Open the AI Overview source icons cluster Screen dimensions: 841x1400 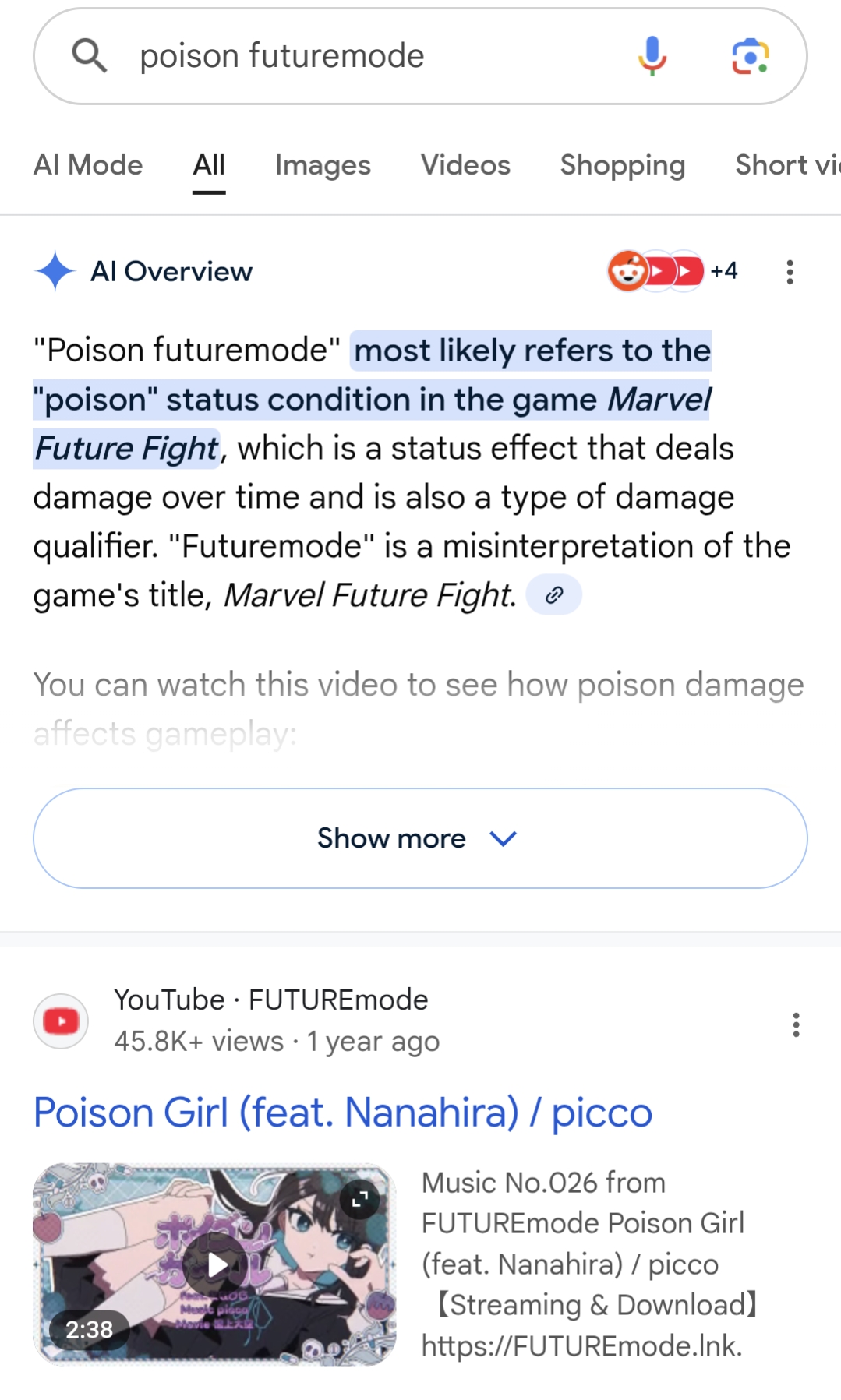coord(655,271)
